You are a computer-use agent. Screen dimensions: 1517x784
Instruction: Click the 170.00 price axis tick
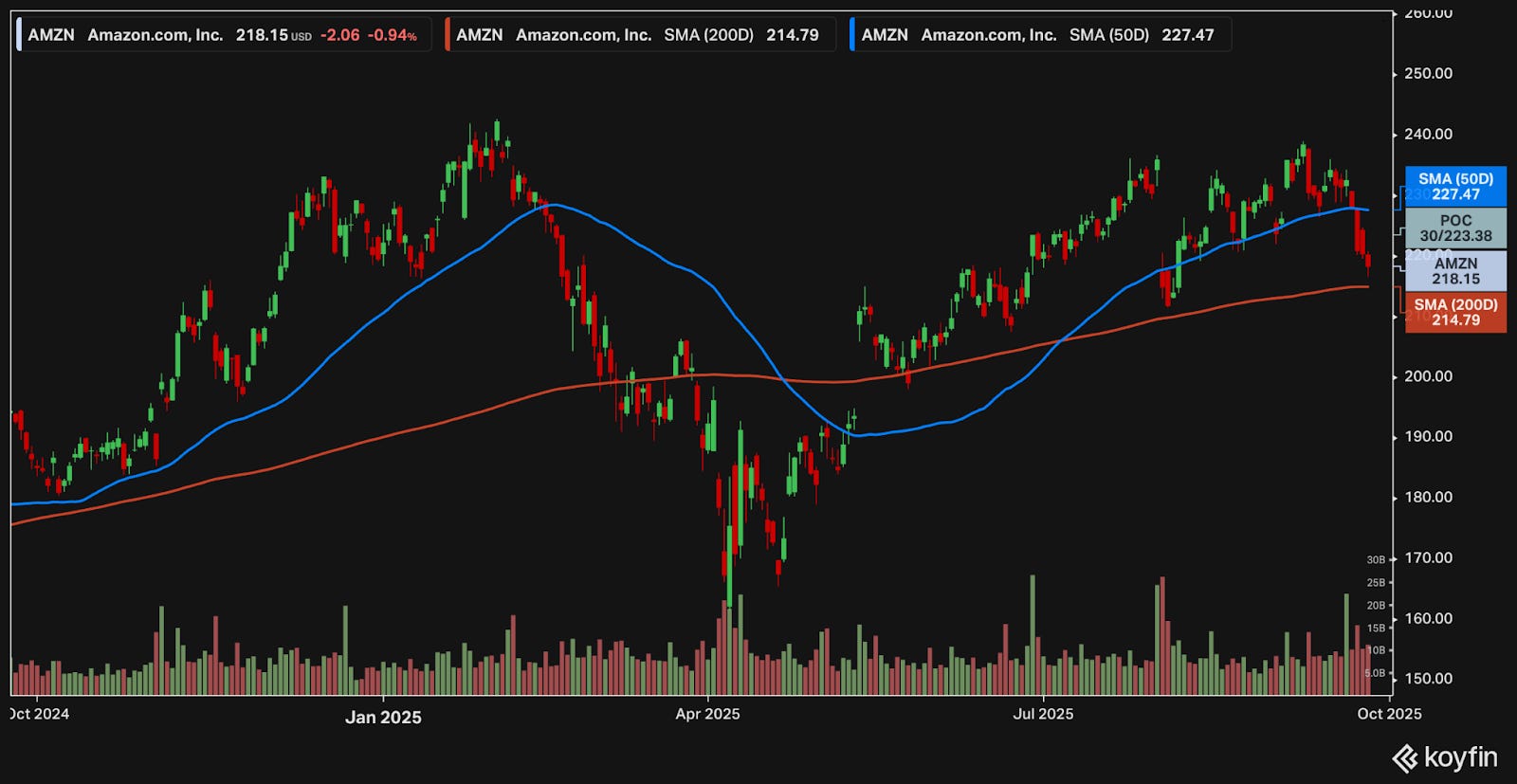pyautogui.click(x=1428, y=557)
